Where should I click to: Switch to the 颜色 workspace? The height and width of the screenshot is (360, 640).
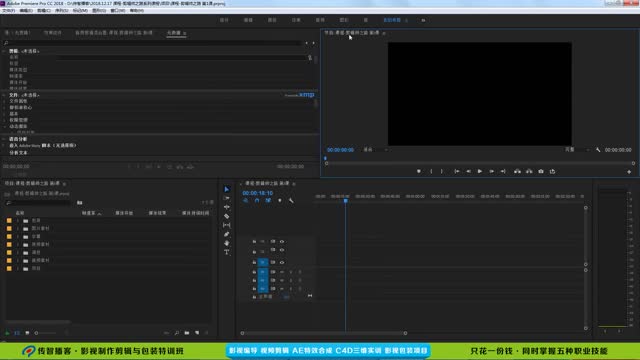(x=272, y=20)
